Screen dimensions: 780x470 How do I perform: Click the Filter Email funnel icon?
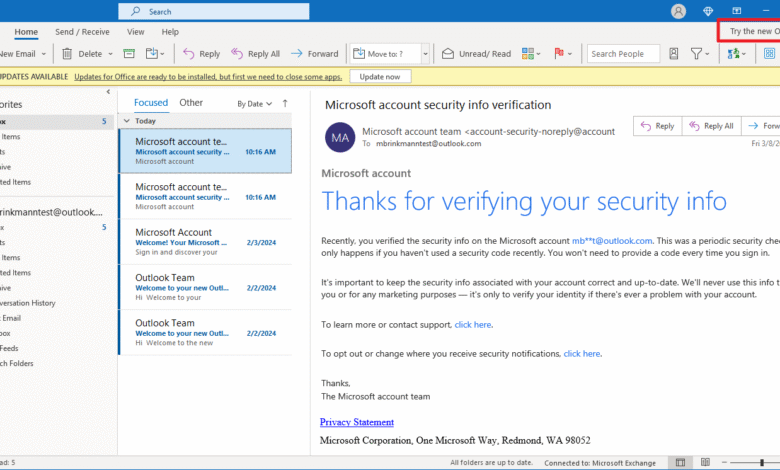click(x=696, y=53)
